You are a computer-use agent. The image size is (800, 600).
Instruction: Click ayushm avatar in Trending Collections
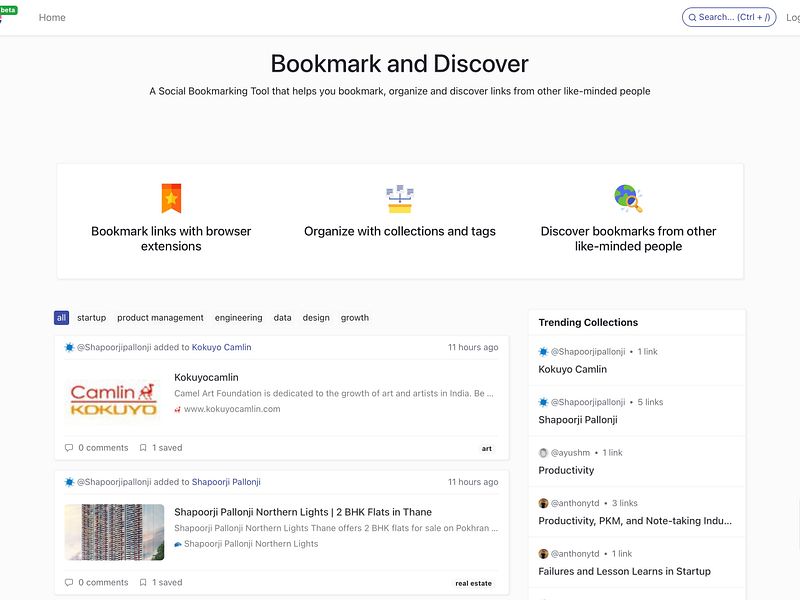(543, 453)
